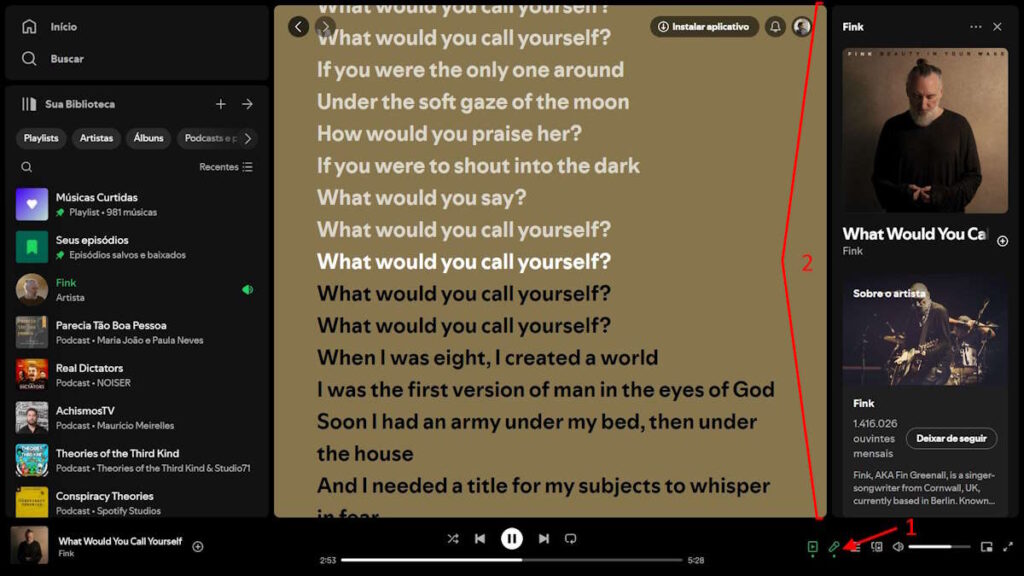Expand library with arrow icon
This screenshot has height=576, width=1024.
[x=248, y=104]
